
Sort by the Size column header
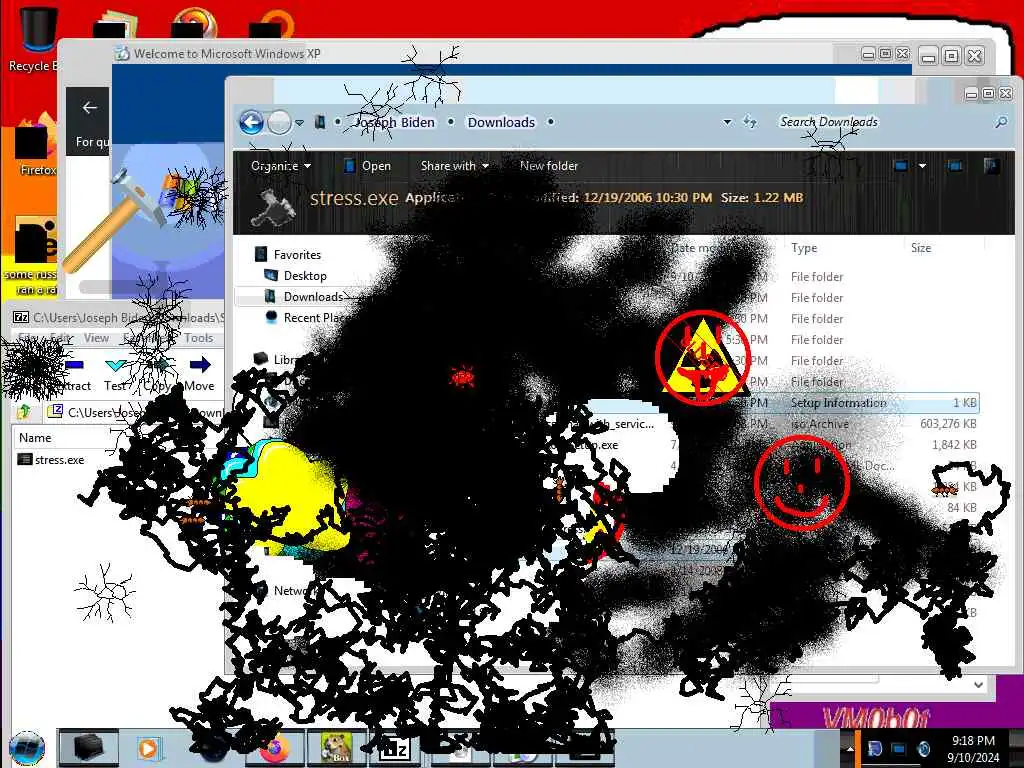pos(921,248)
